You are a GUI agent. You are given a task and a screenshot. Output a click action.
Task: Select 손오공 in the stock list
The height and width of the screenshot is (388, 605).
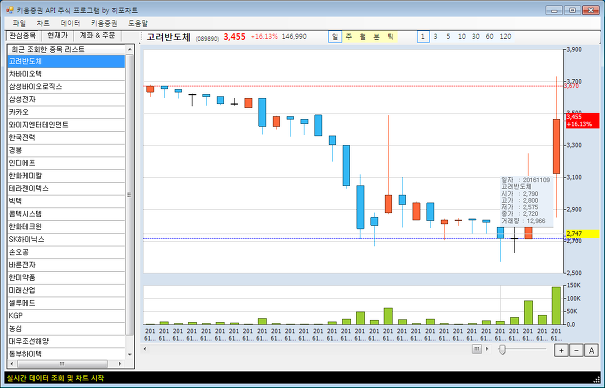tap(66, 252)
